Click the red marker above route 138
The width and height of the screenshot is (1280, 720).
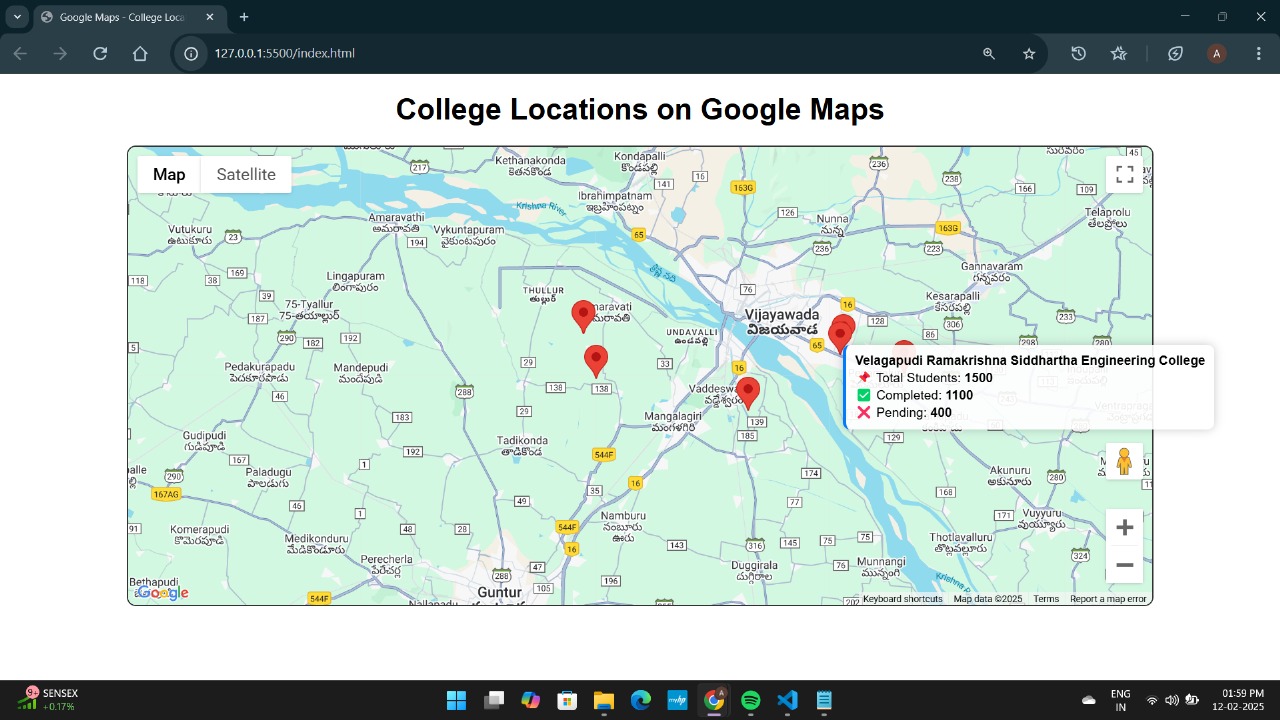point(596,361)
